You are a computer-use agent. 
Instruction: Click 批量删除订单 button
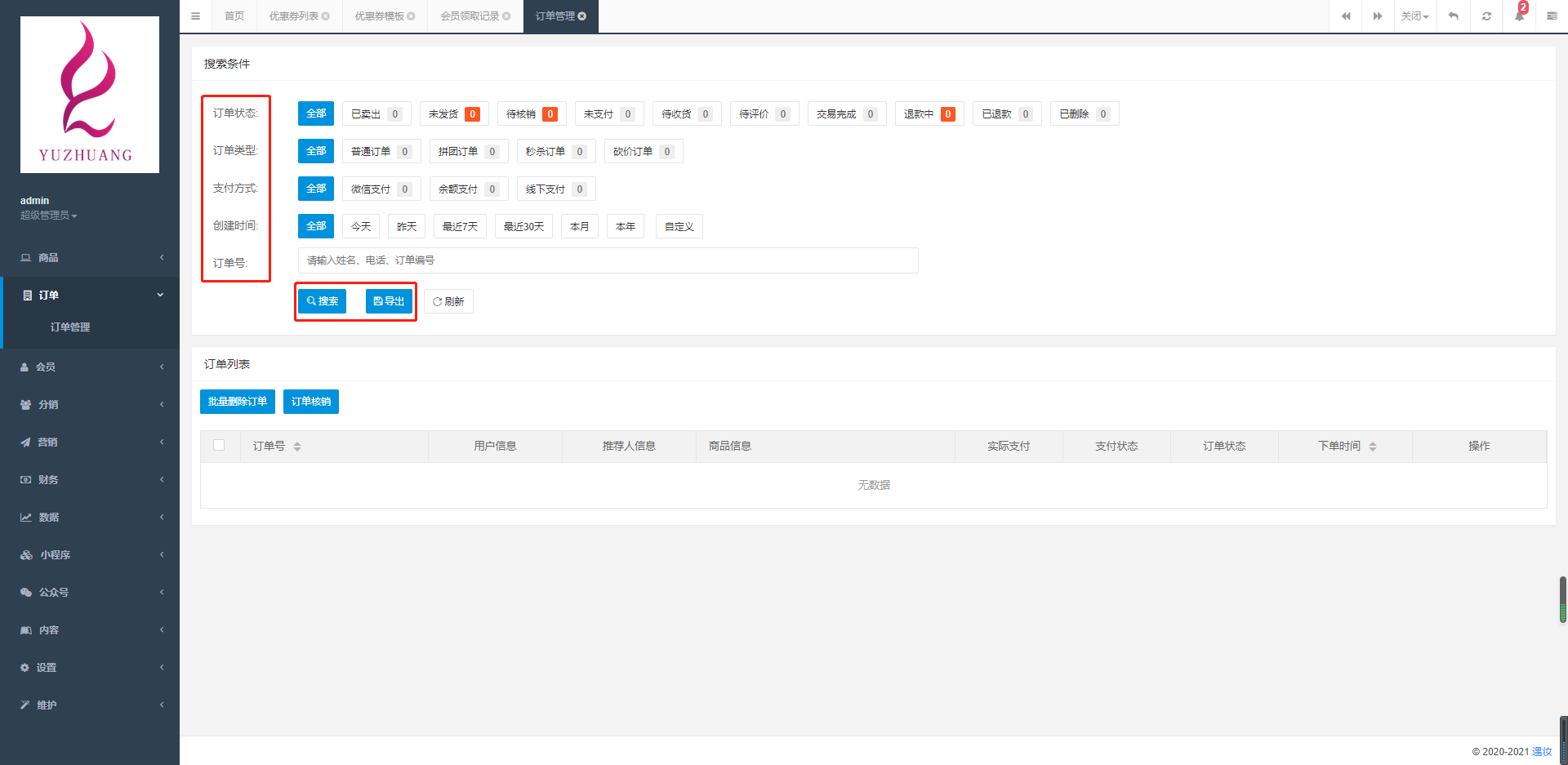(238, 402)
